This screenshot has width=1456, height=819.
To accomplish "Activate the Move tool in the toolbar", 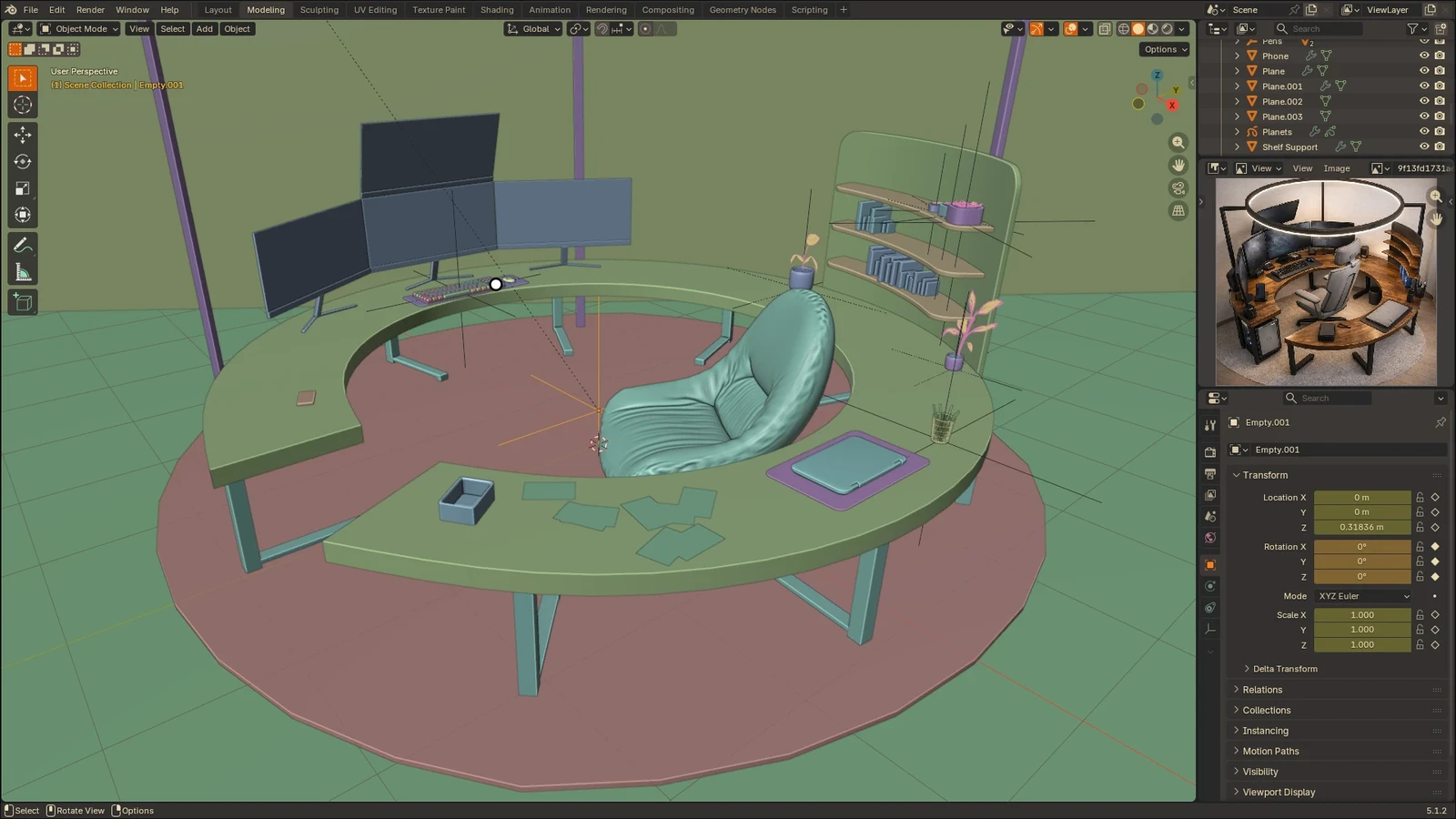I will tap(23, 135).
